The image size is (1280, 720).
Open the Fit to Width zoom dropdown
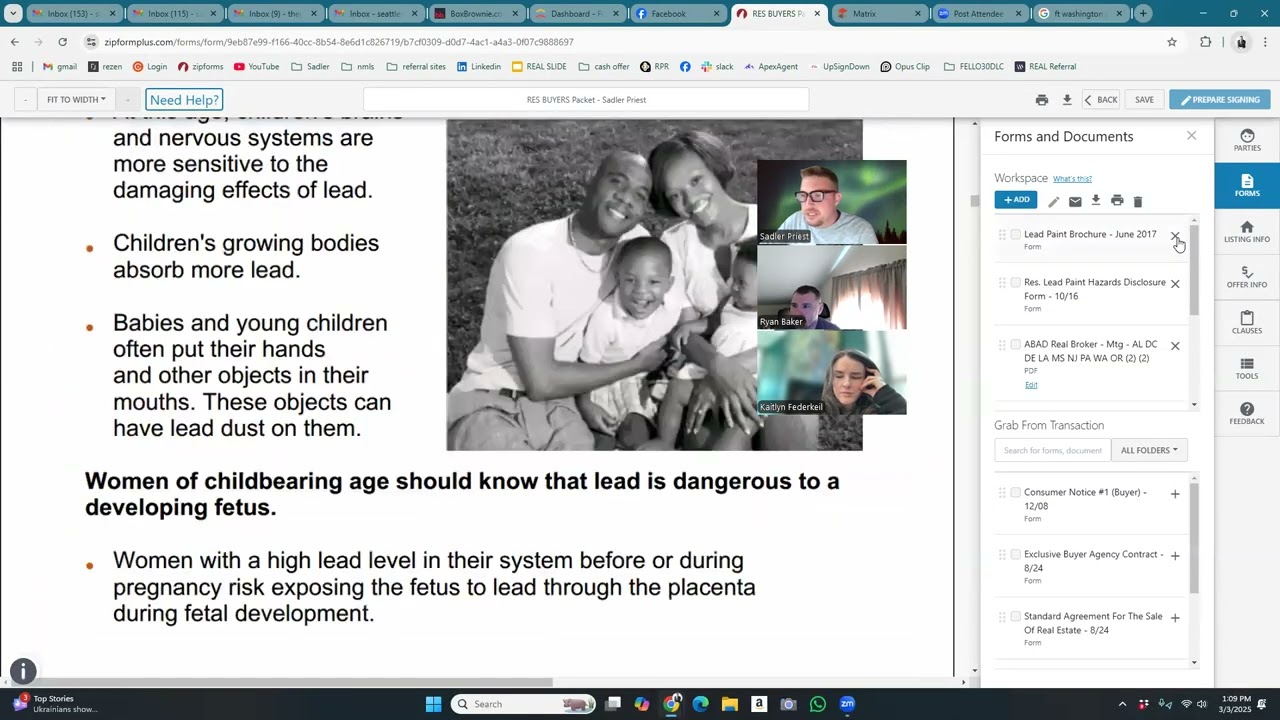(x=76, y=100)
